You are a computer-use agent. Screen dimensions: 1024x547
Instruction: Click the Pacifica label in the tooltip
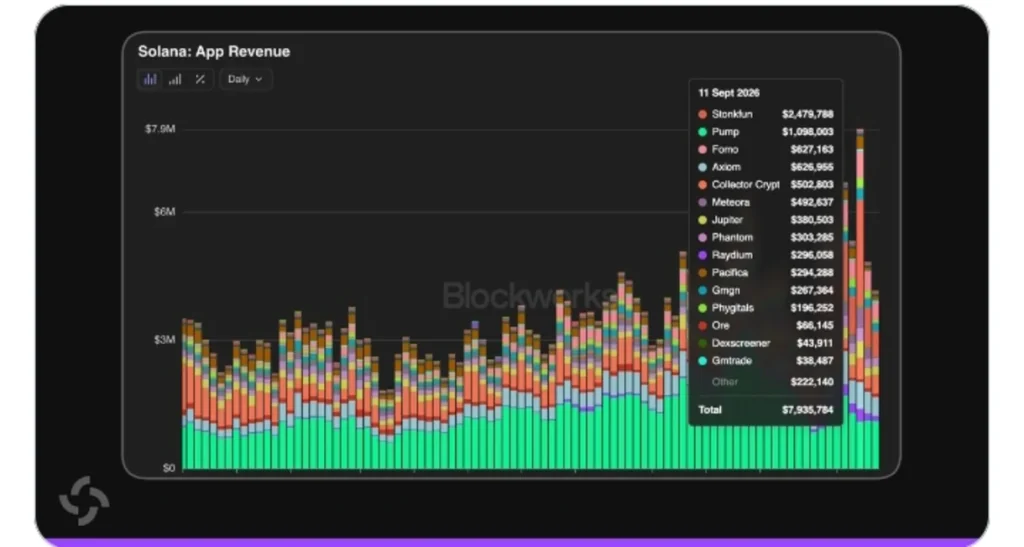(x=729, y=272)
